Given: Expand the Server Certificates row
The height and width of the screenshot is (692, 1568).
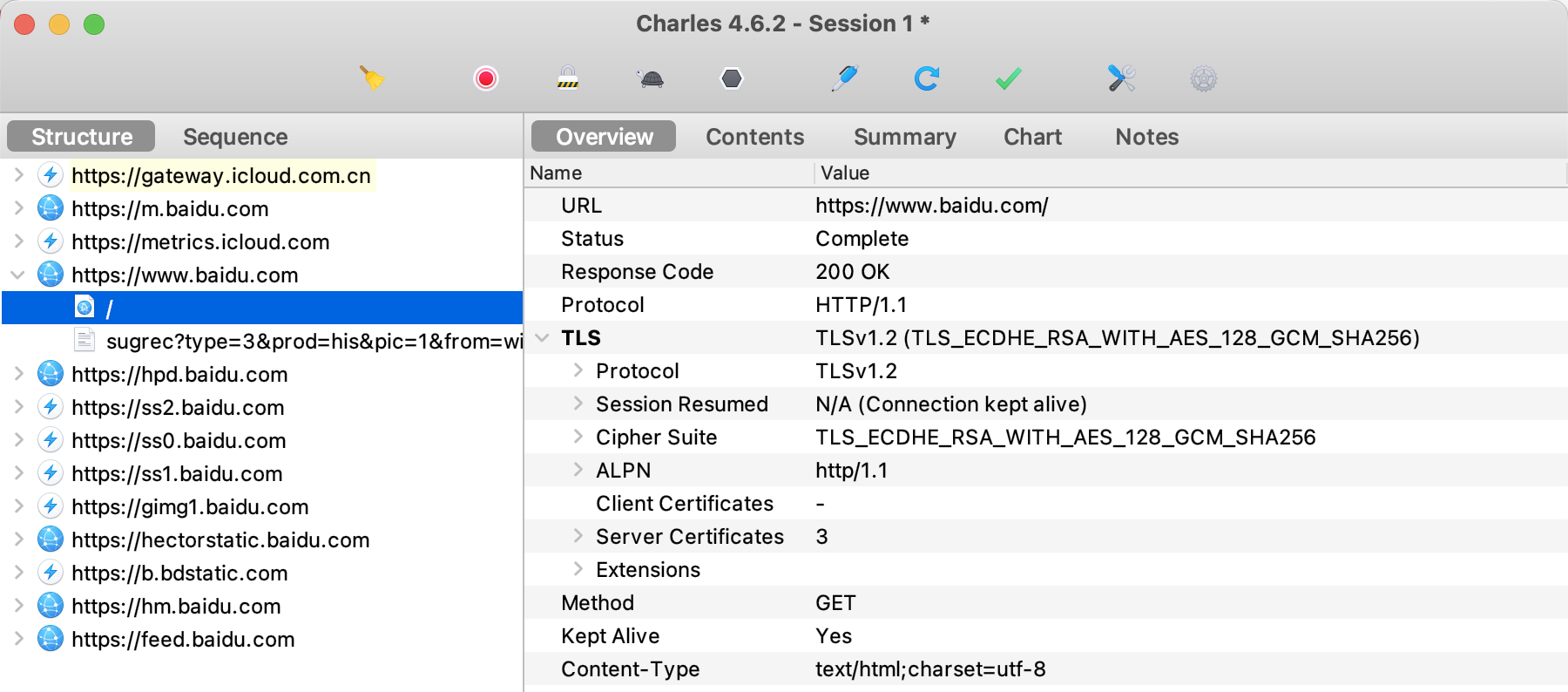Looking at the screenshot, I should (578, 536).
